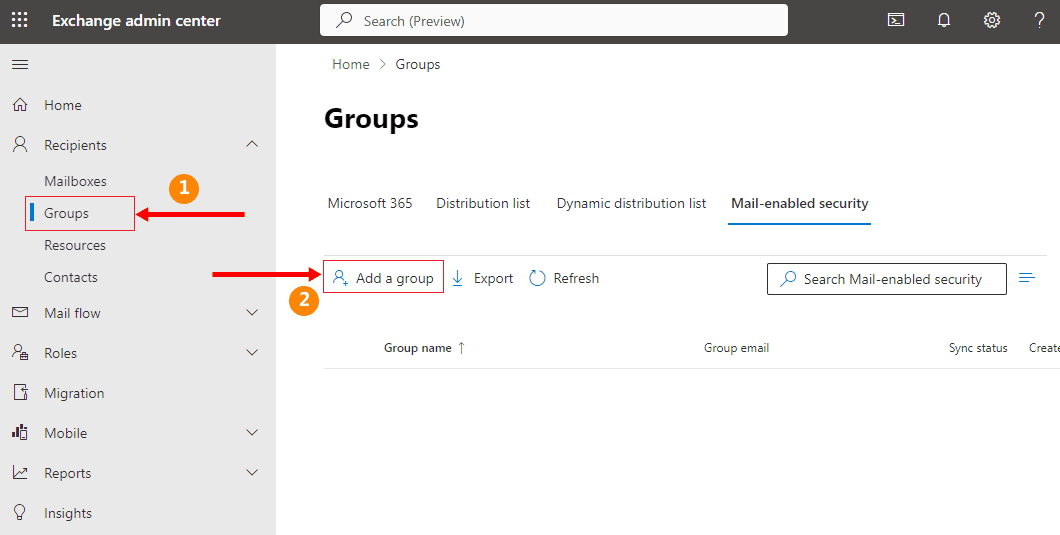Expand the Roles navigation section
The width and height of the screenshot is (1060, 535).
[x=252, y=353]
